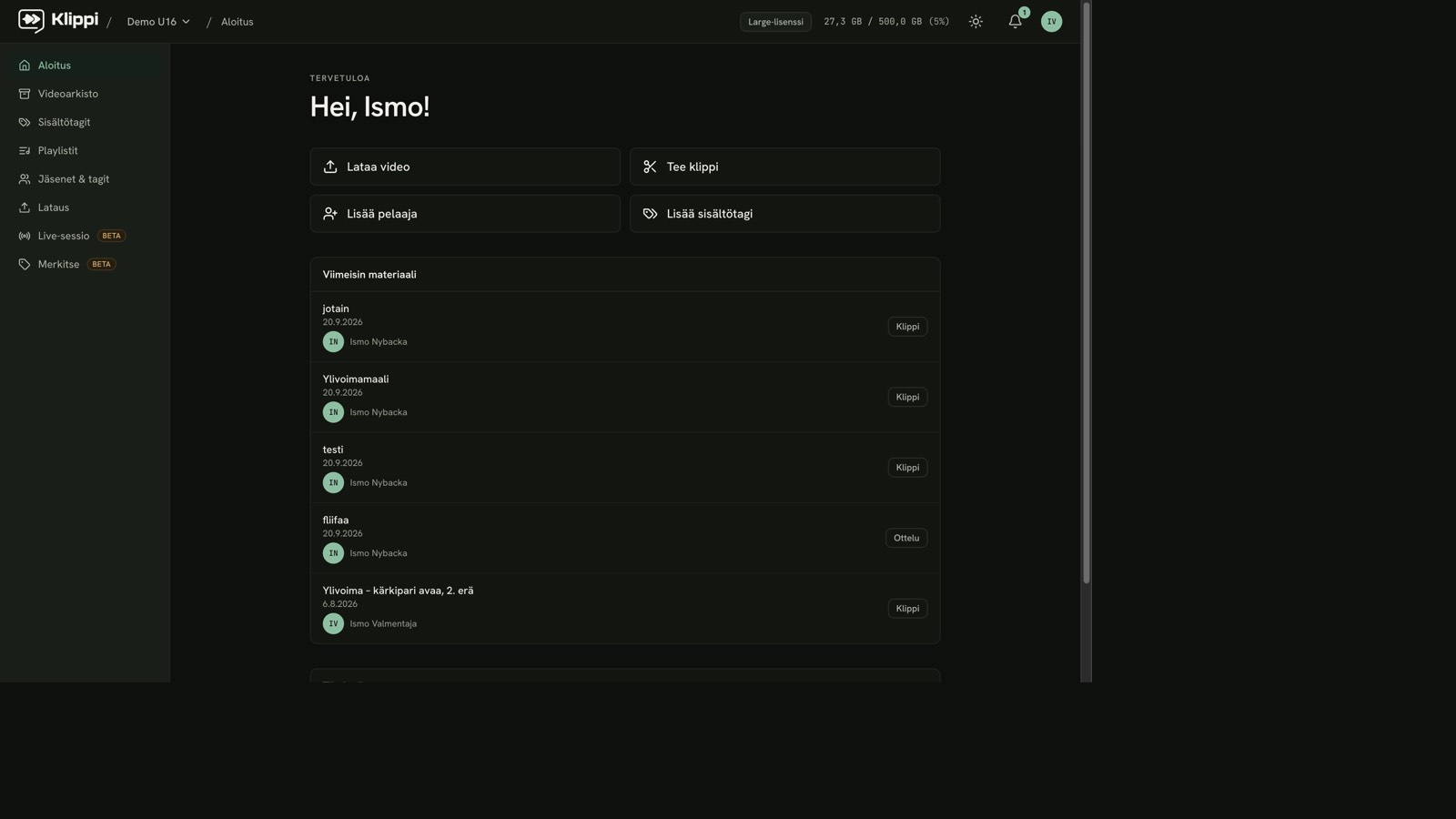Click the IN avatar on jotain row
Image resolution: width=1456 pixels, height=819 pixels.
333,342
